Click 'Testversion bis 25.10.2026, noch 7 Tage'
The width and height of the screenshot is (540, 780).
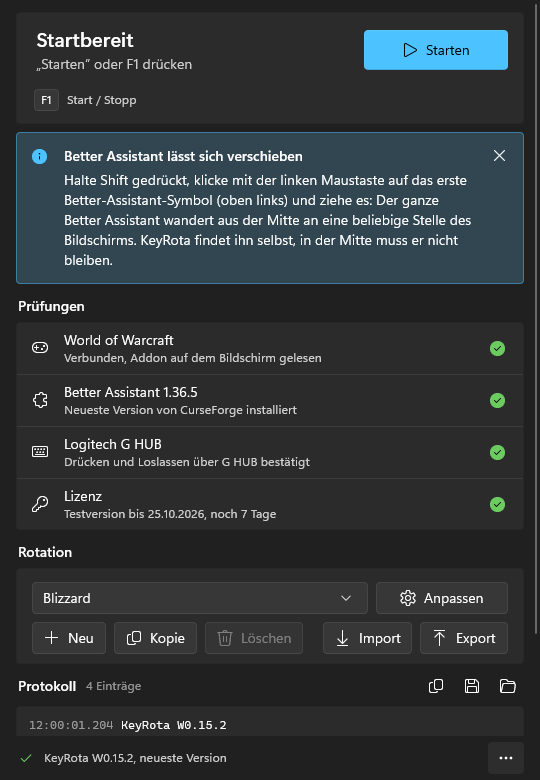170,514
